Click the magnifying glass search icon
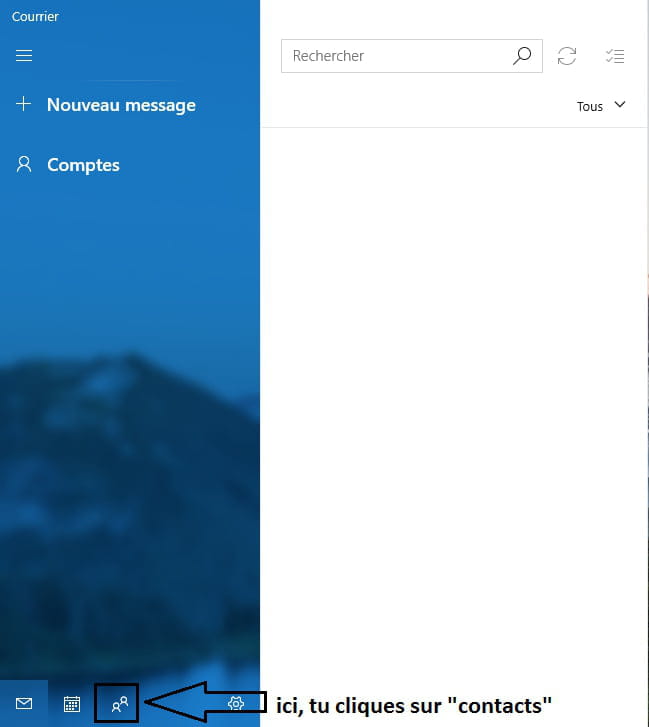This screenshot has width=649, height=727. (522, 56)
